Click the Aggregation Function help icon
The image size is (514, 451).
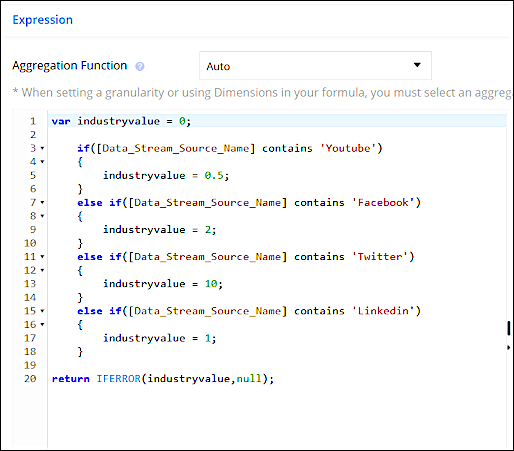(140, 66)
